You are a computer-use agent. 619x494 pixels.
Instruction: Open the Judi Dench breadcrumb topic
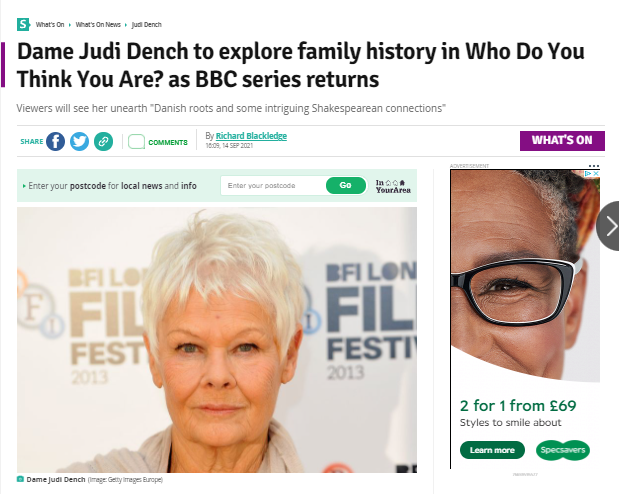pos(146,24)
